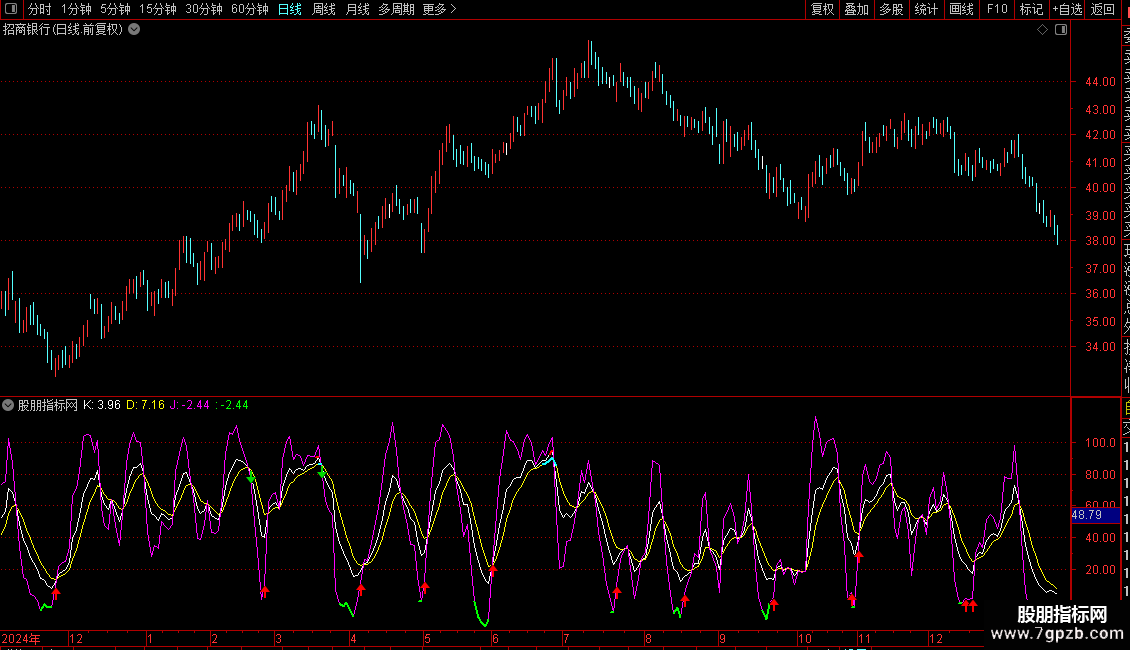
Task: Select the 60分钟 period tab
Action: click(249, 9)
